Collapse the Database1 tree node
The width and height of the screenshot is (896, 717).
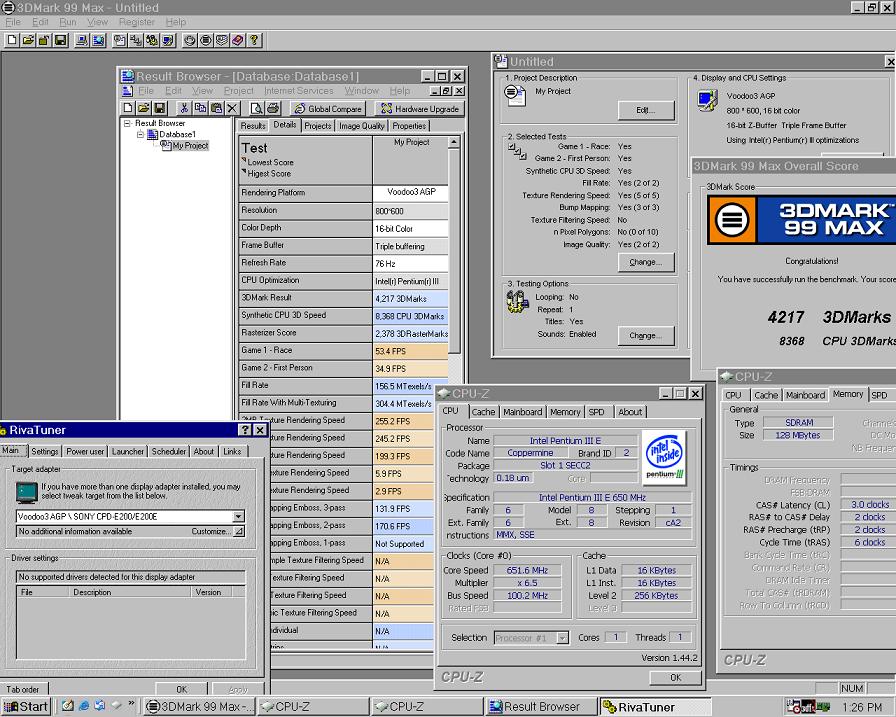click(x=140, y=135)
